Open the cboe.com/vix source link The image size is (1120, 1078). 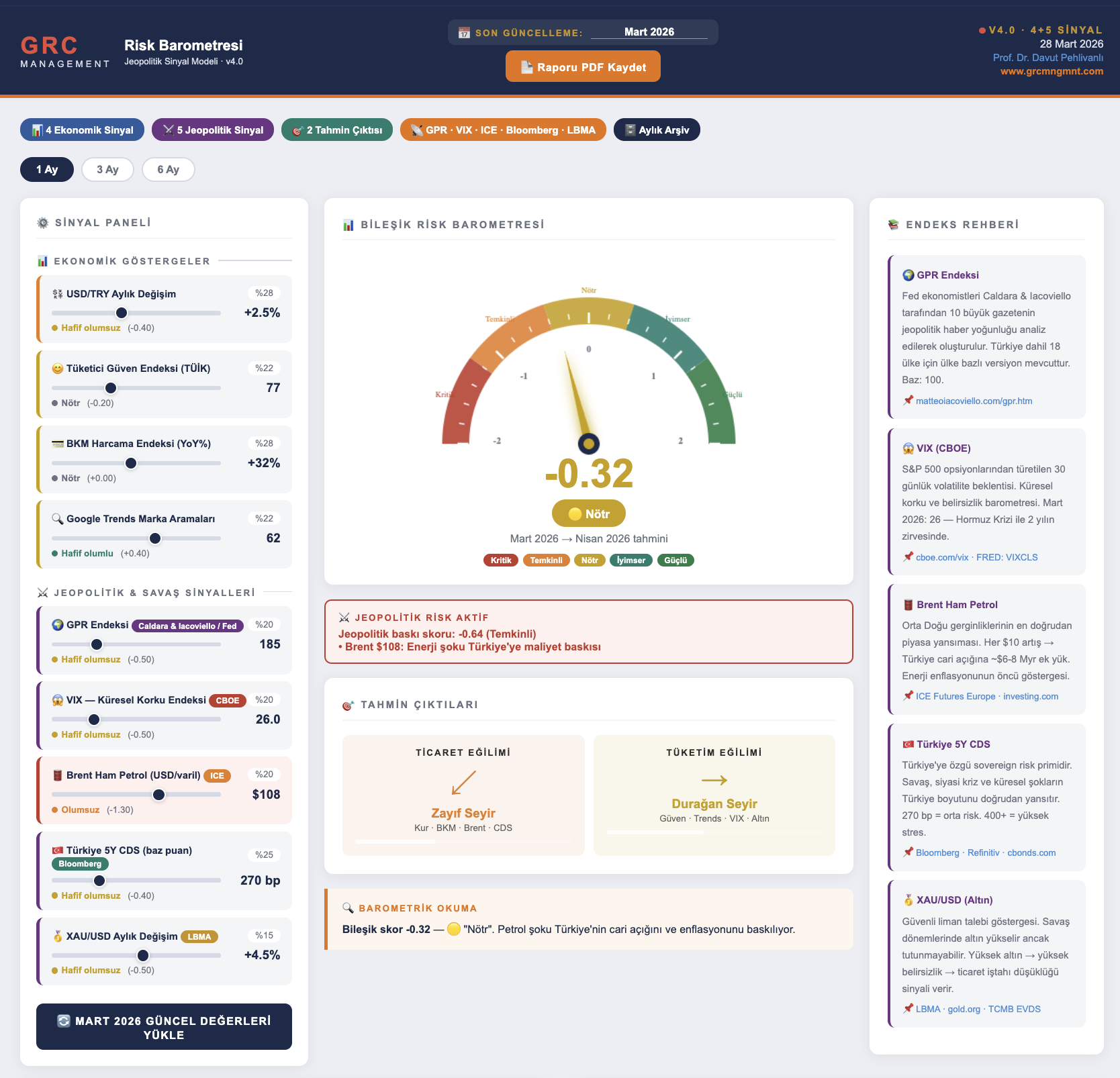pyautogui.click(x=941, y=558)
